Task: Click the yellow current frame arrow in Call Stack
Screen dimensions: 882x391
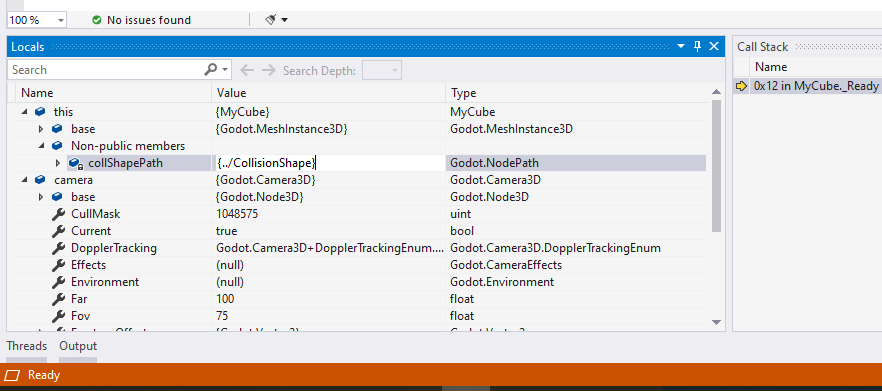Action: 741,86
